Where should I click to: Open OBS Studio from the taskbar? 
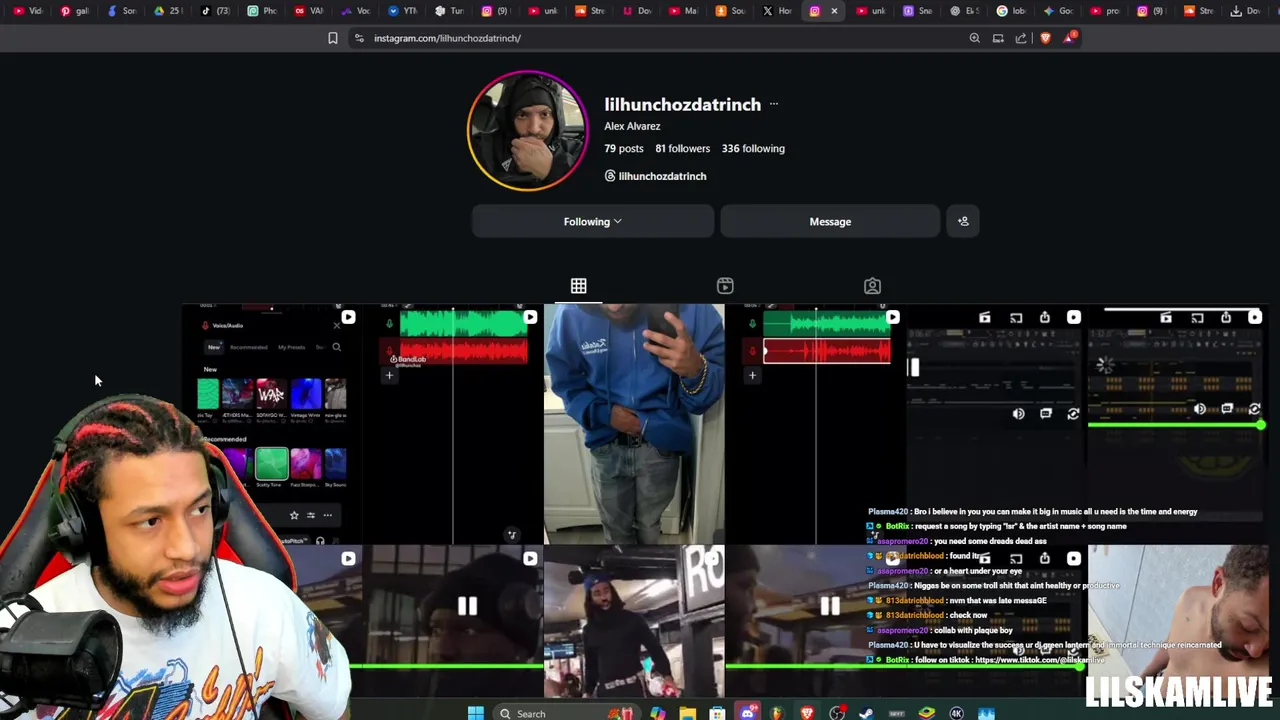(x=837, y=713)
